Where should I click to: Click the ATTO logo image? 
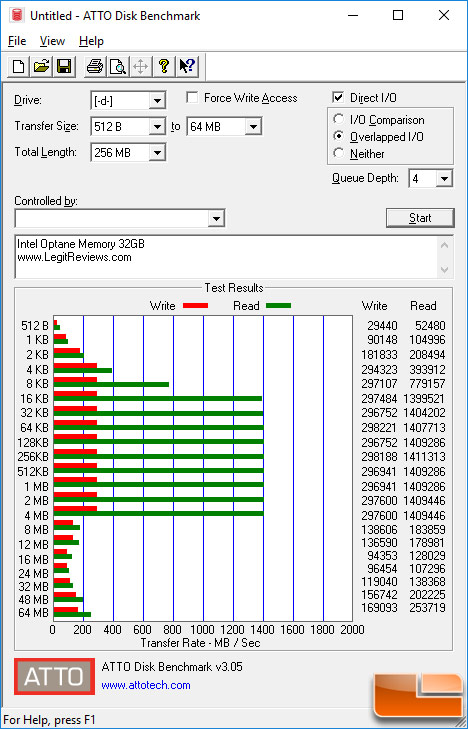54,676
